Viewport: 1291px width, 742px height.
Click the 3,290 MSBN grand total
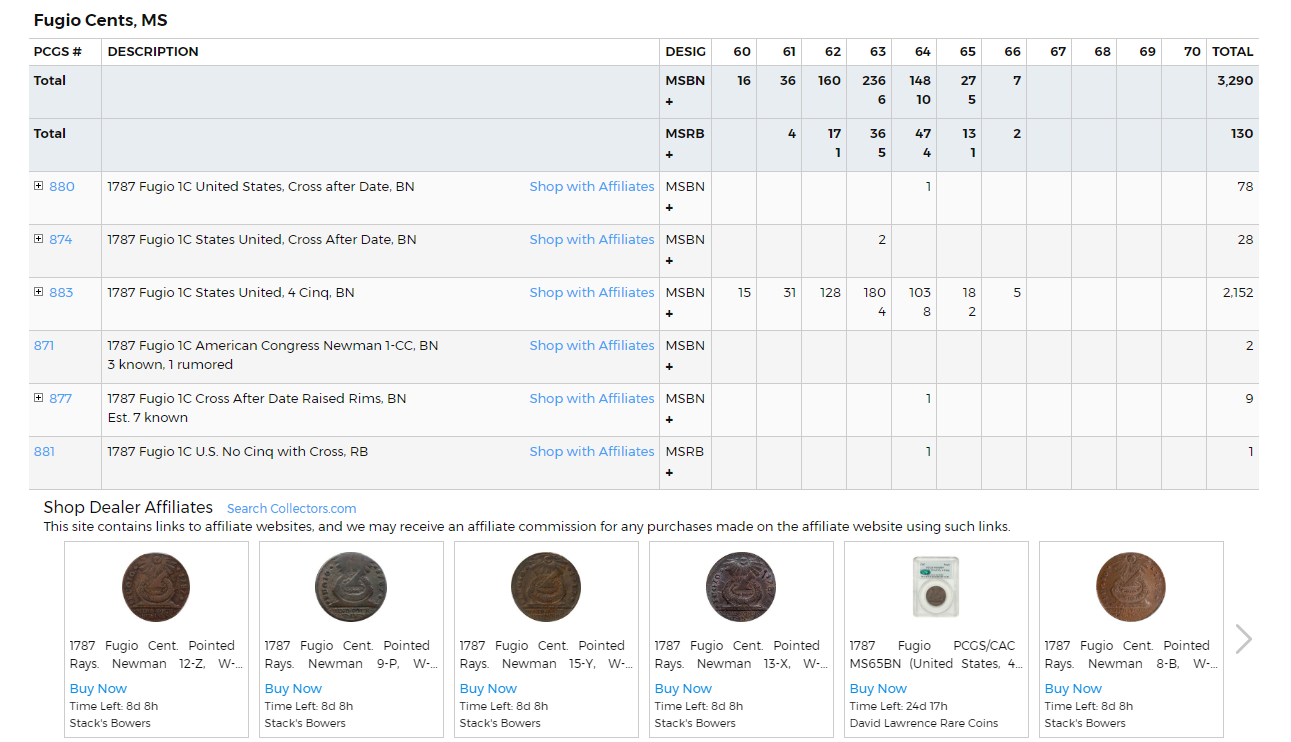click(x=1235, y=81)
